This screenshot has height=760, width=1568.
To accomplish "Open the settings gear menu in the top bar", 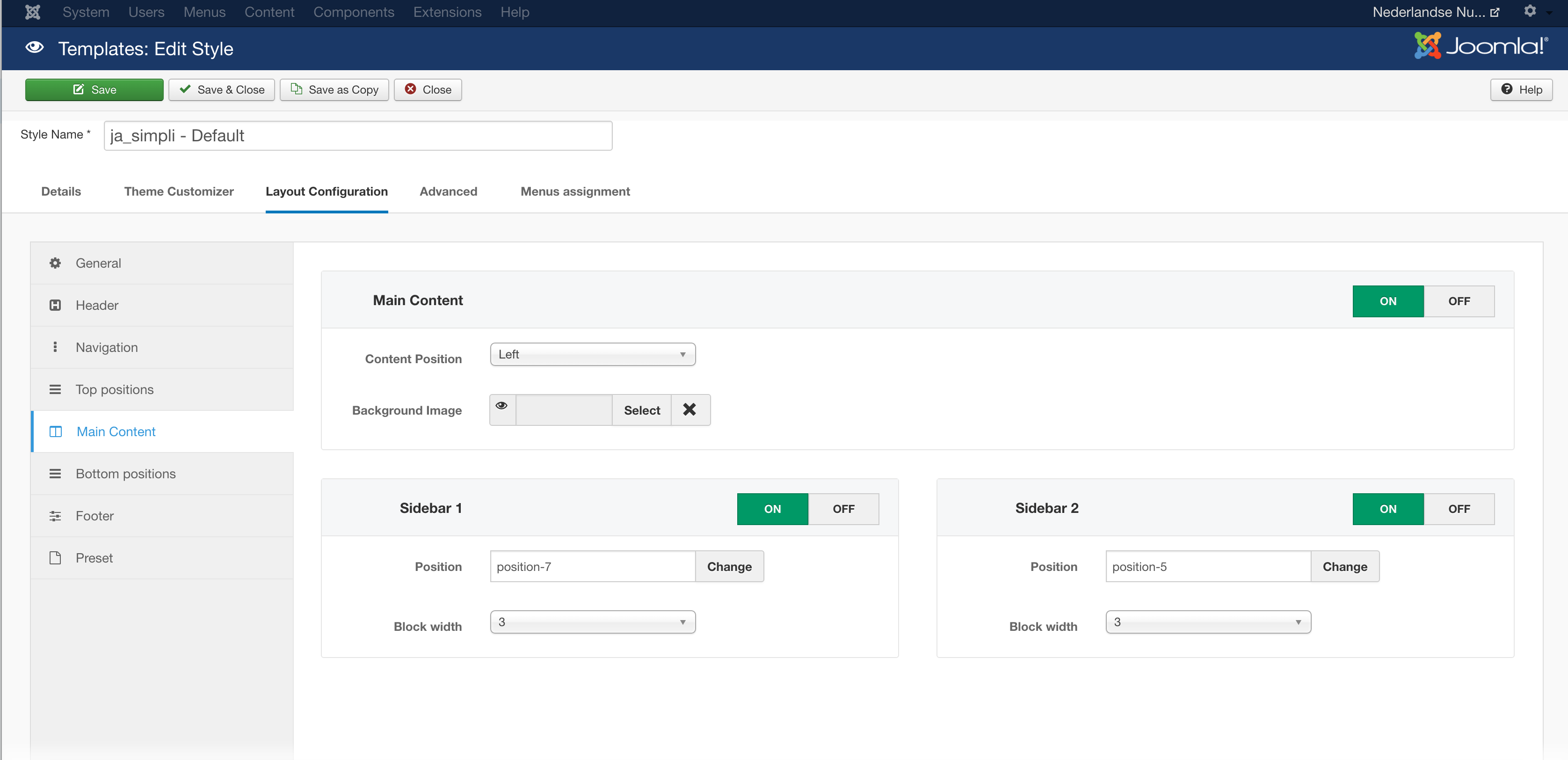I will point(1530,12).
